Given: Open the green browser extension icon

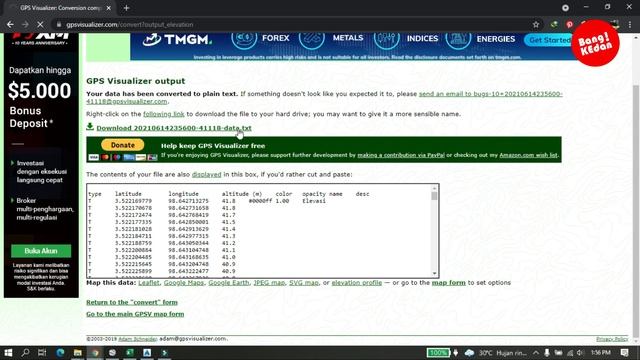Looking at the screenshot, I should [x=554, y=24].
